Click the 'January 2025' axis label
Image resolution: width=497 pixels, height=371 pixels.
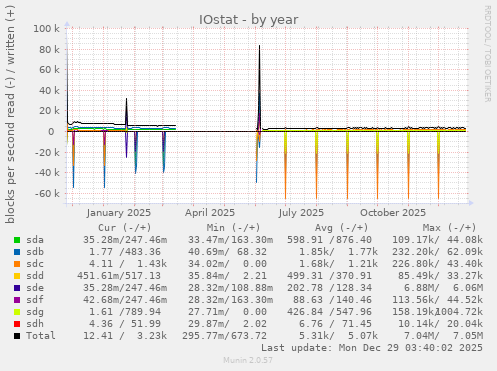point(119,213)
